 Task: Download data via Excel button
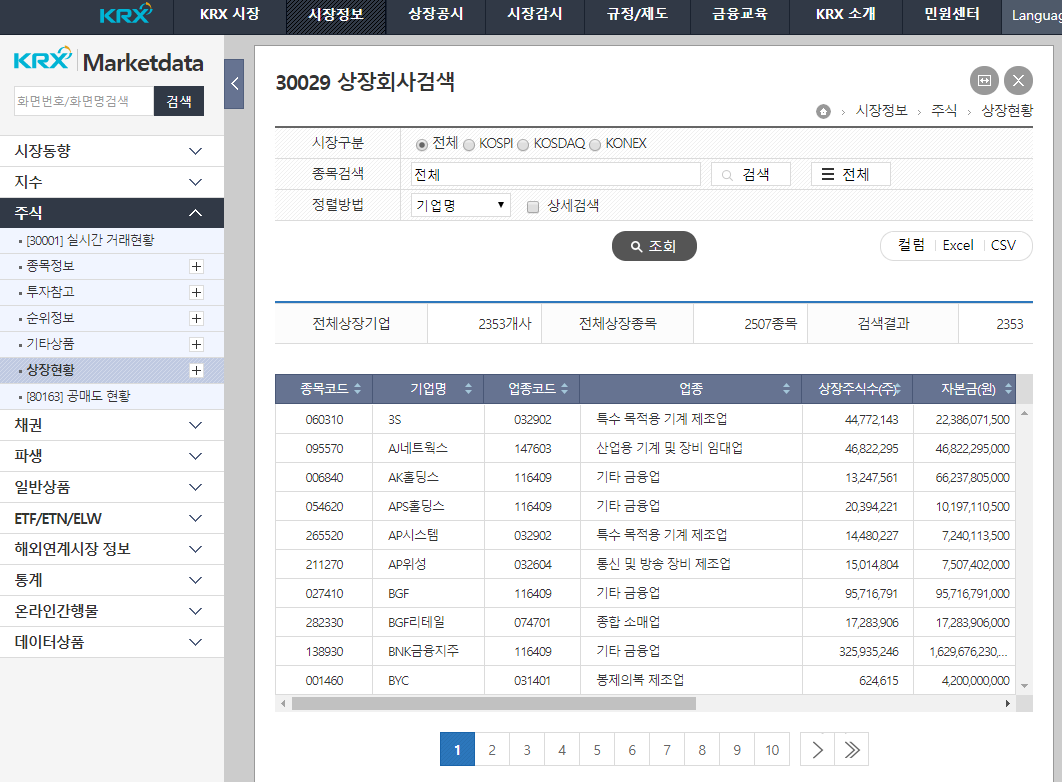tap(958, 245)
